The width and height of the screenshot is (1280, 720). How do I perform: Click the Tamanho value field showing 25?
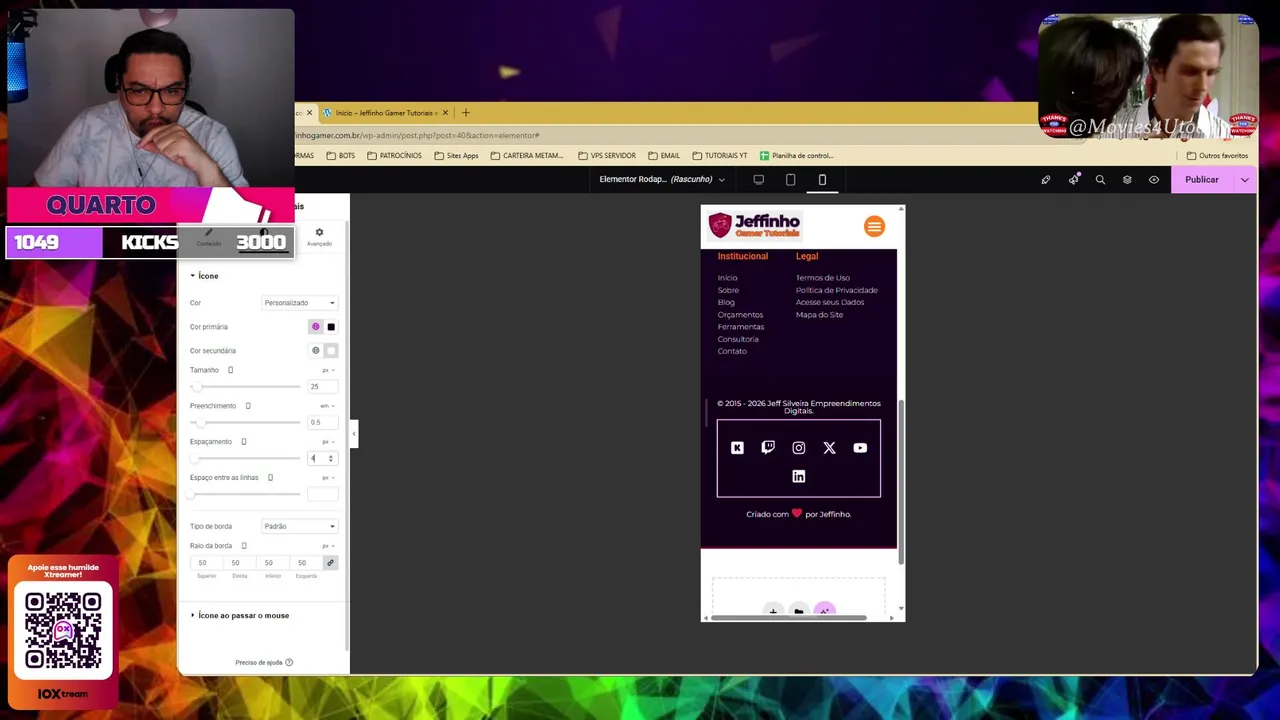[322, 386]
